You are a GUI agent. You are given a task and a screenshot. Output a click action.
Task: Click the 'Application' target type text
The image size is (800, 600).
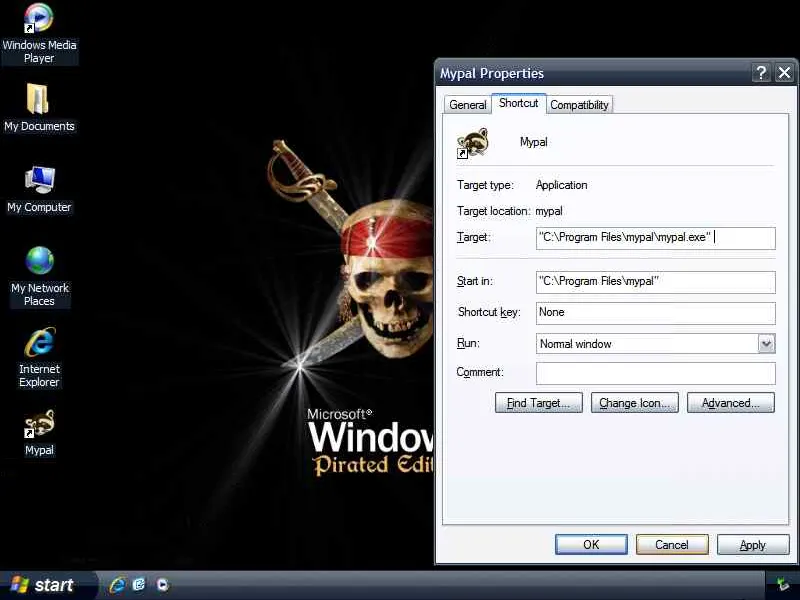click(561, 185)
